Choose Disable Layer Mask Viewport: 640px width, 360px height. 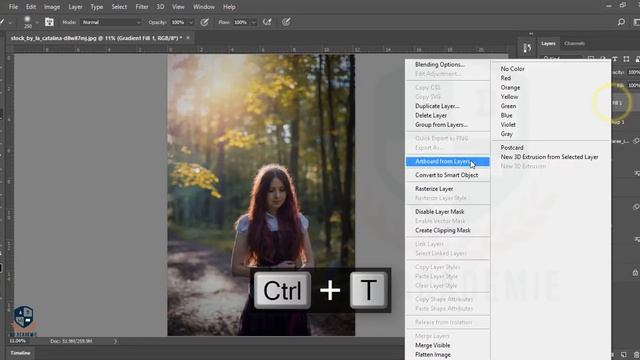pyautogui.click(x=440, y=212)
